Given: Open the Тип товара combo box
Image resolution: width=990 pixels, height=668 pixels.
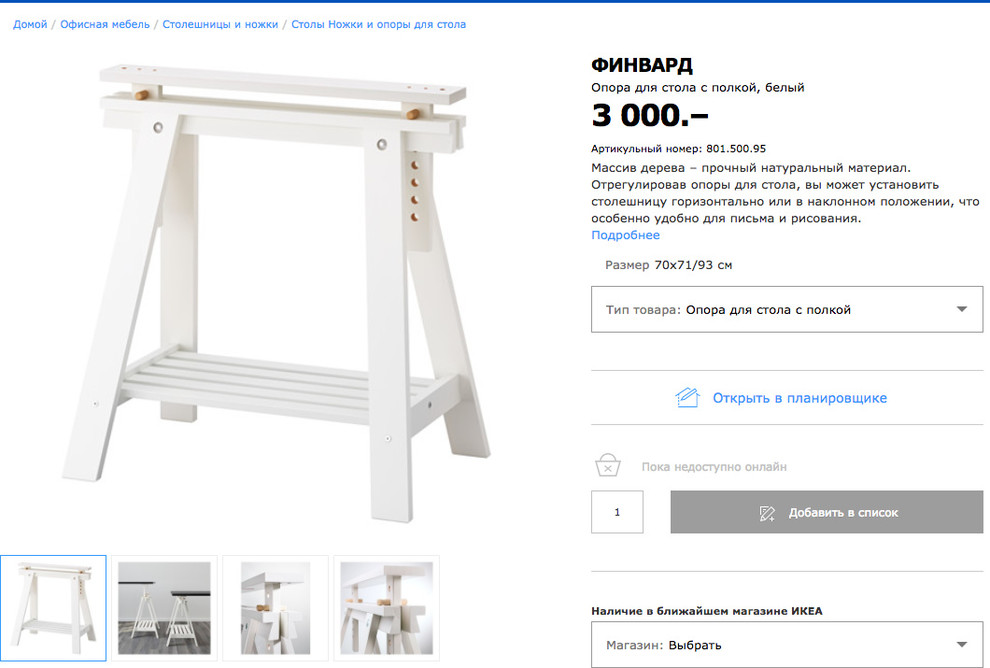Looking at the screenshot, I should 787,309.
